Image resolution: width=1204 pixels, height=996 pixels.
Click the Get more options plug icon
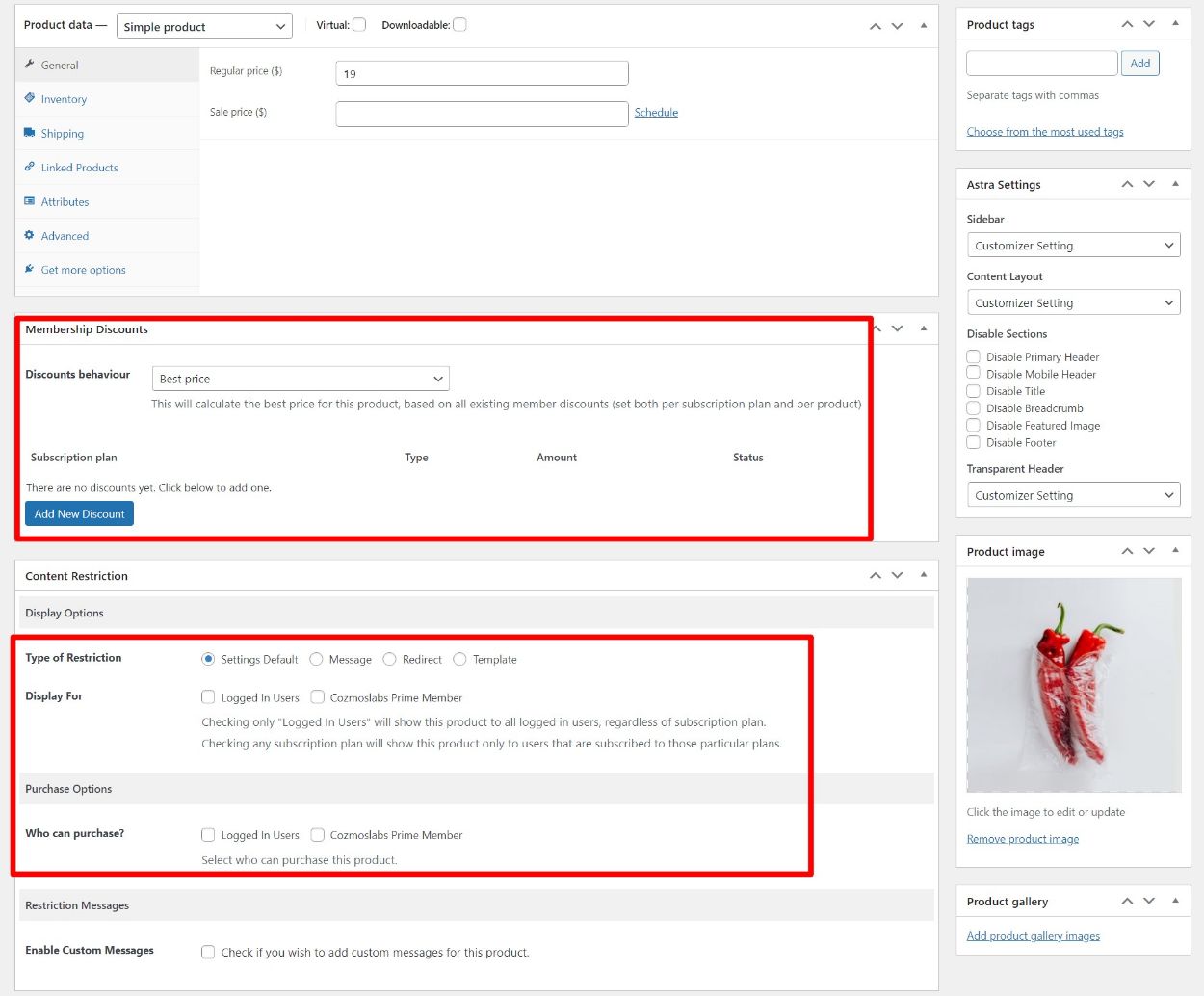click(29, 269)
